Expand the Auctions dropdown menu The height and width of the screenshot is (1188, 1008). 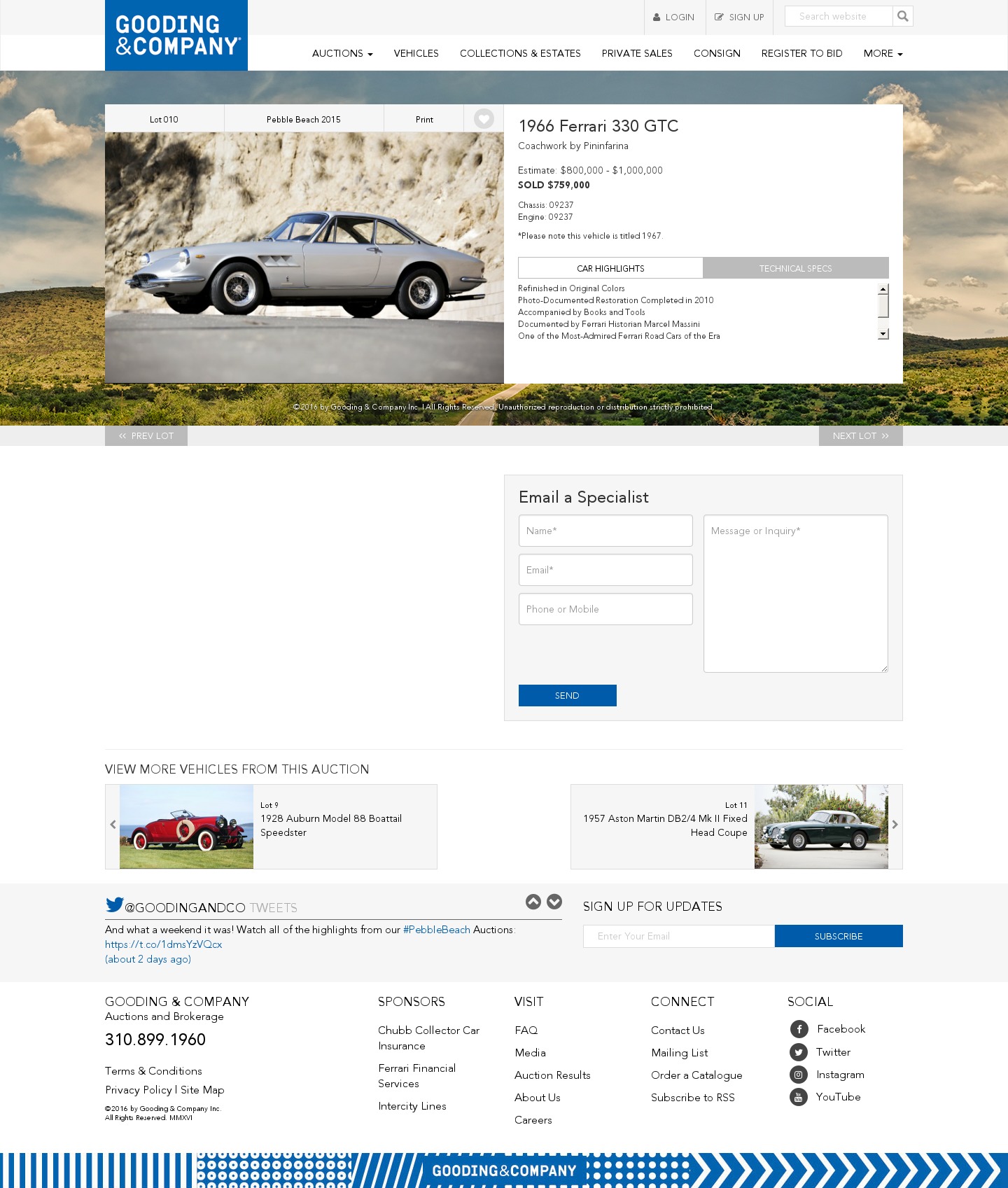342,53
